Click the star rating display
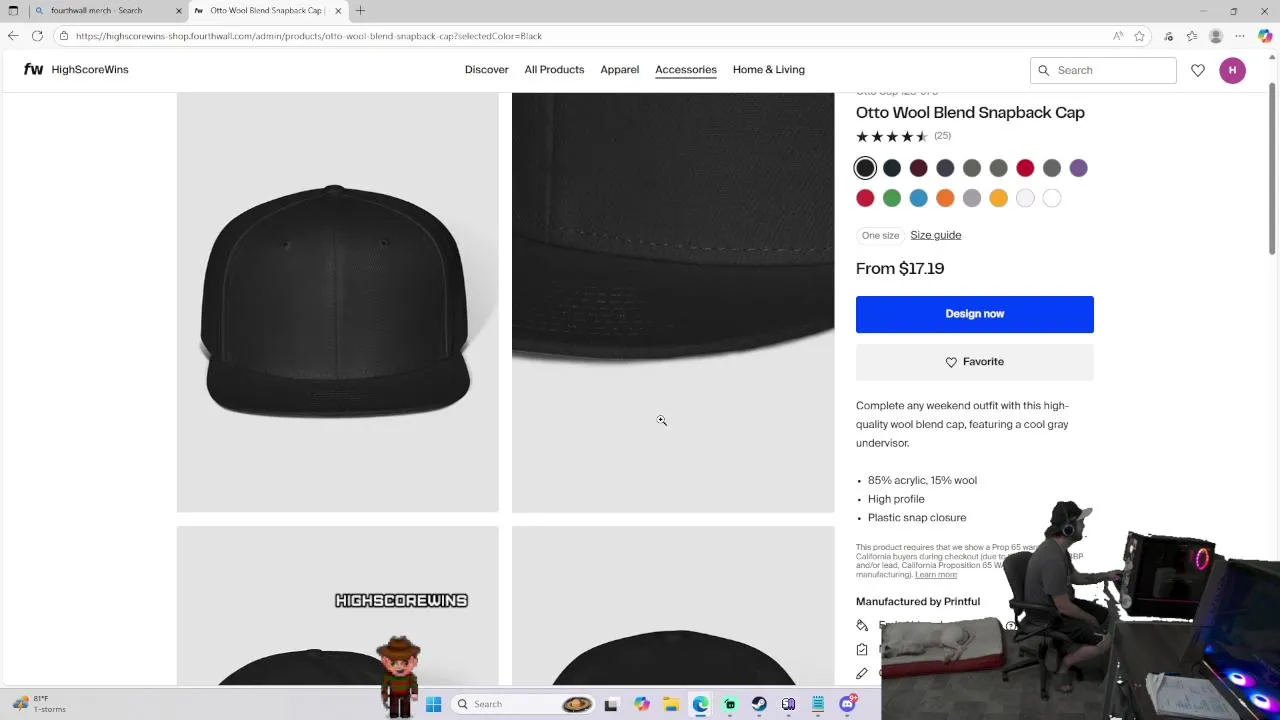This screenshot has width=1280, height=720. coord(892,136)
